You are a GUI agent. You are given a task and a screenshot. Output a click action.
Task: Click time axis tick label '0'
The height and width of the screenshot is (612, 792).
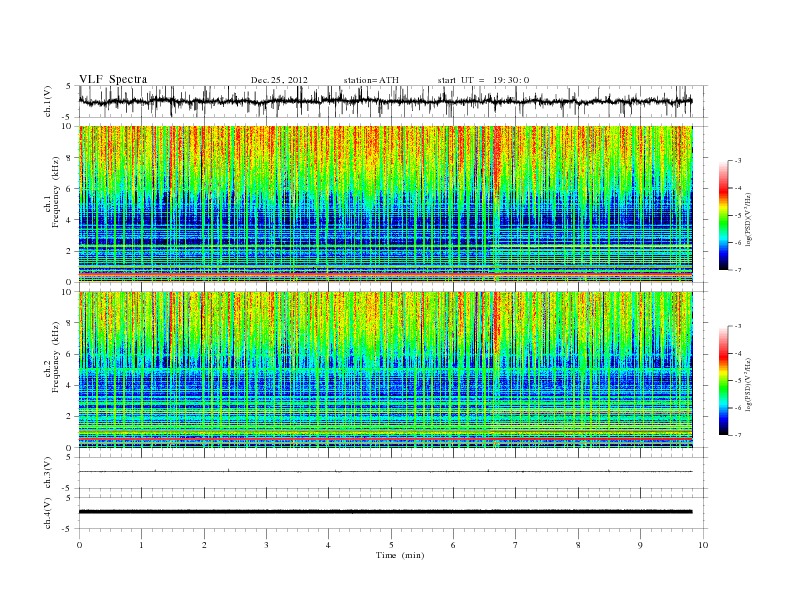[x=79, y=545]
